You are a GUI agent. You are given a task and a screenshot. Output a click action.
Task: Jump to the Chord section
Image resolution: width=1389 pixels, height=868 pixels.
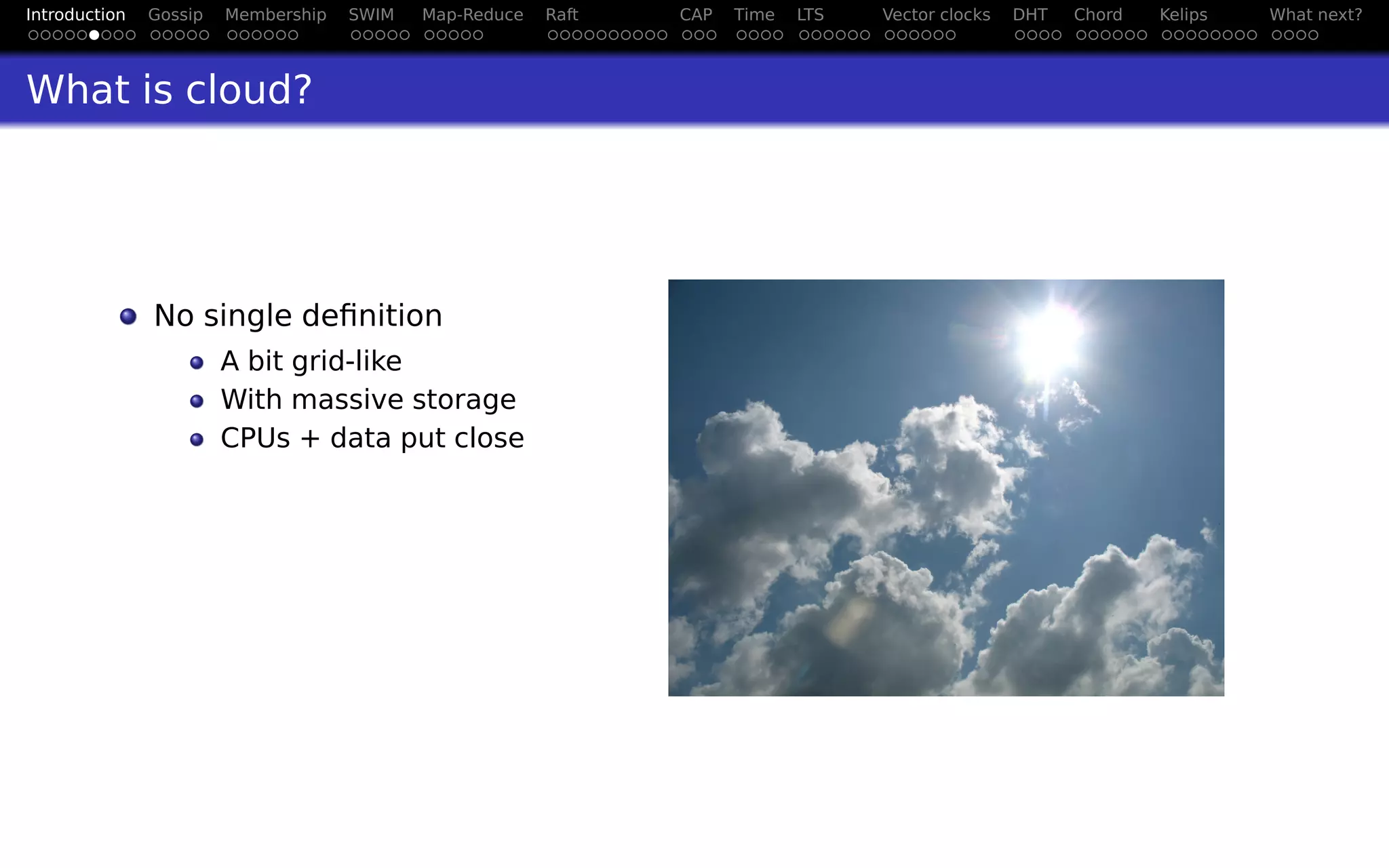click(x=1097, y=15)
